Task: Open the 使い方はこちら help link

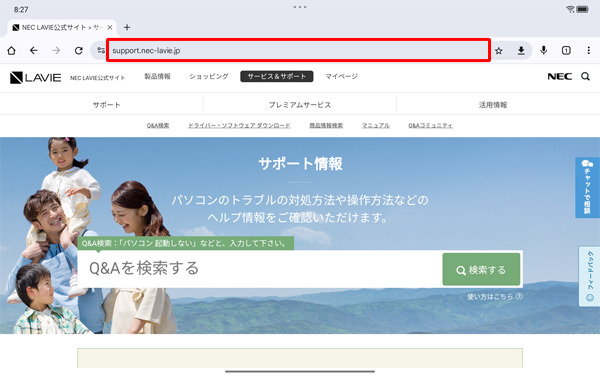Action: [495, 297]
